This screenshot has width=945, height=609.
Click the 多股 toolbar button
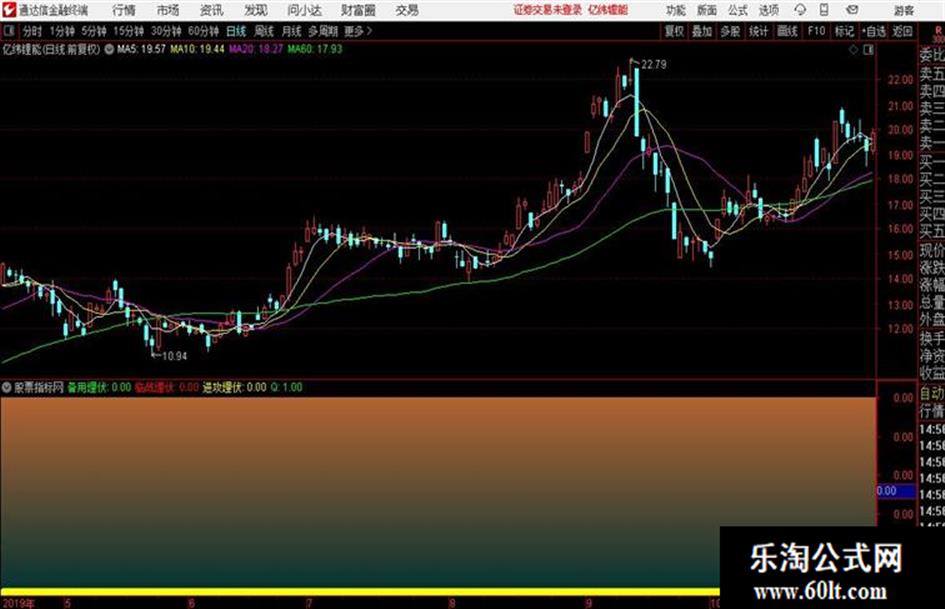tap(730, 31)
